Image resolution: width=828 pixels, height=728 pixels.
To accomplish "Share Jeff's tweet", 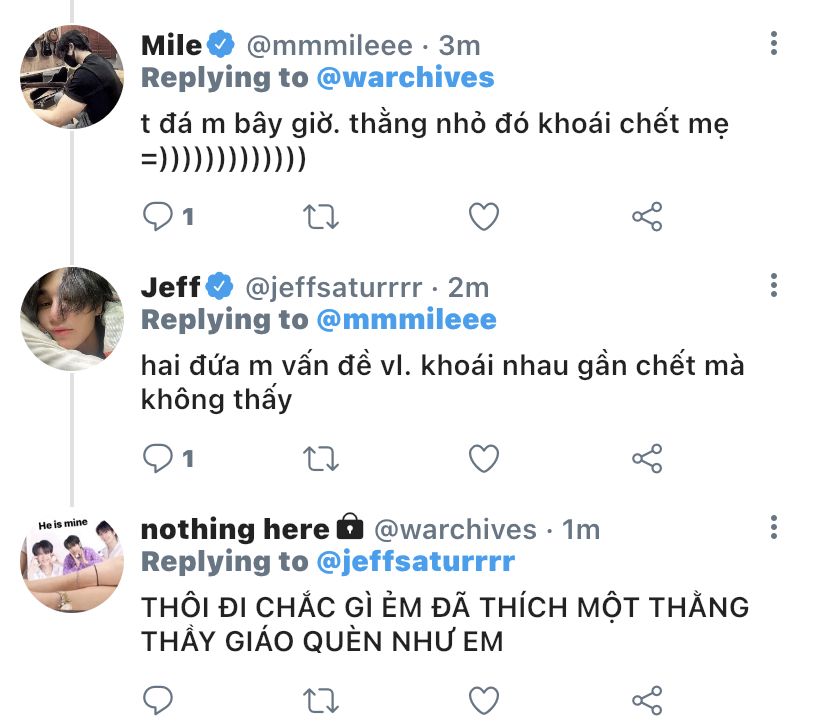I will coord(647,458).
